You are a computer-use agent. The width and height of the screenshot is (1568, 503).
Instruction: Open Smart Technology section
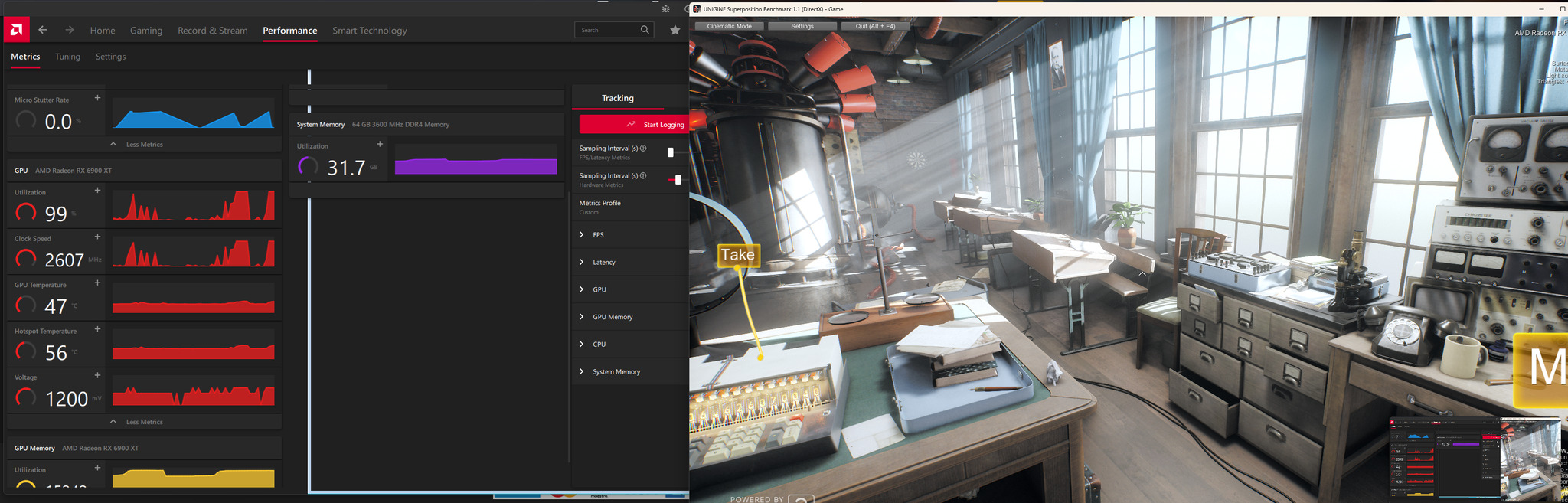[370, 31]
